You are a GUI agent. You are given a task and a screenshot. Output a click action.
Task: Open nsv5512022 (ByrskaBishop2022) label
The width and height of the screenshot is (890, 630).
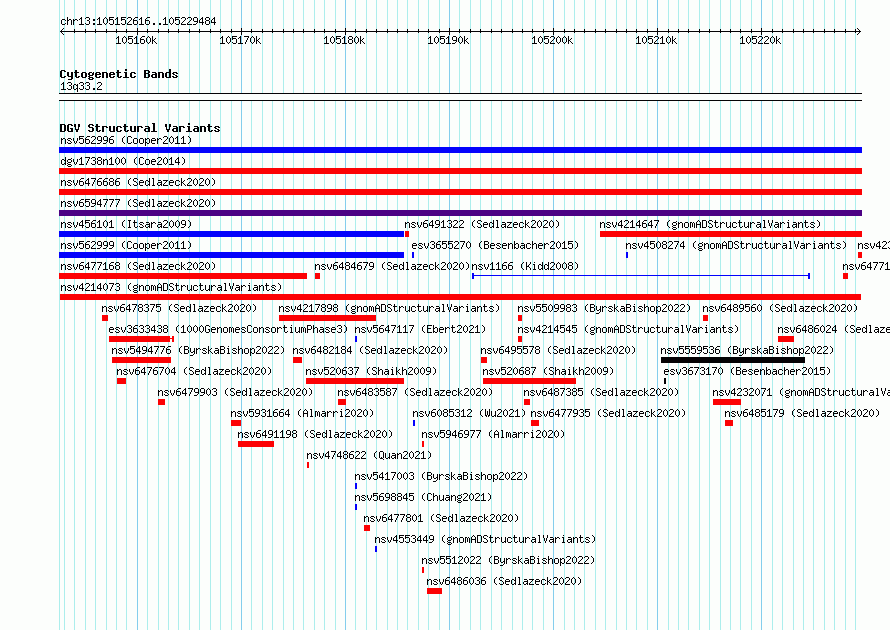[508, 560]
